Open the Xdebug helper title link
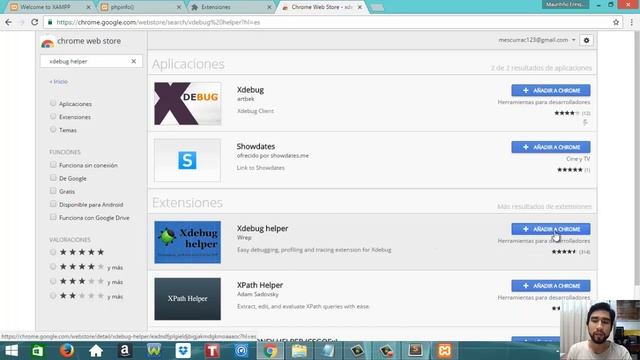 pyautogui.click(x=262, y=229)
